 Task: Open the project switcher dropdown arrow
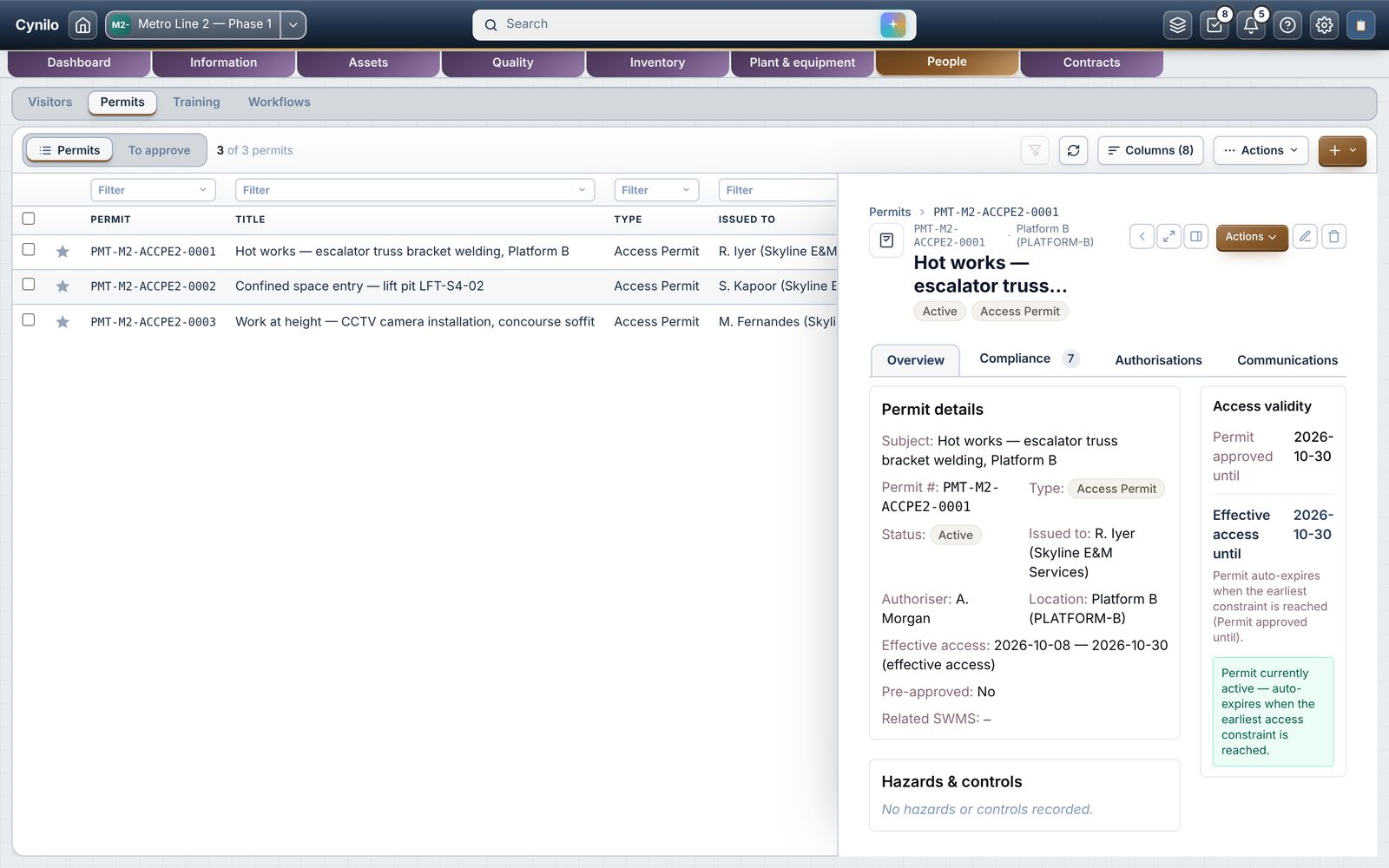[x=293, y=25]
